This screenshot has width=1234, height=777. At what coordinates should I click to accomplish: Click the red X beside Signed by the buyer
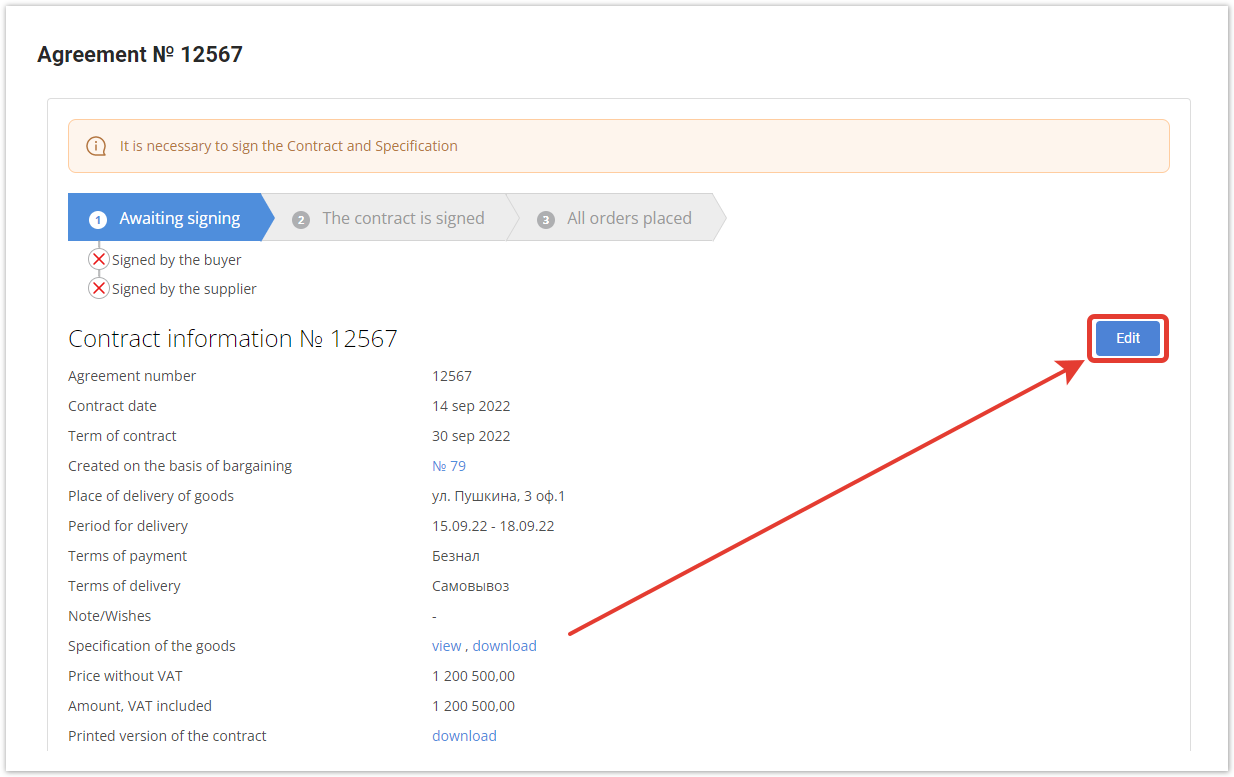pos(99,260)
